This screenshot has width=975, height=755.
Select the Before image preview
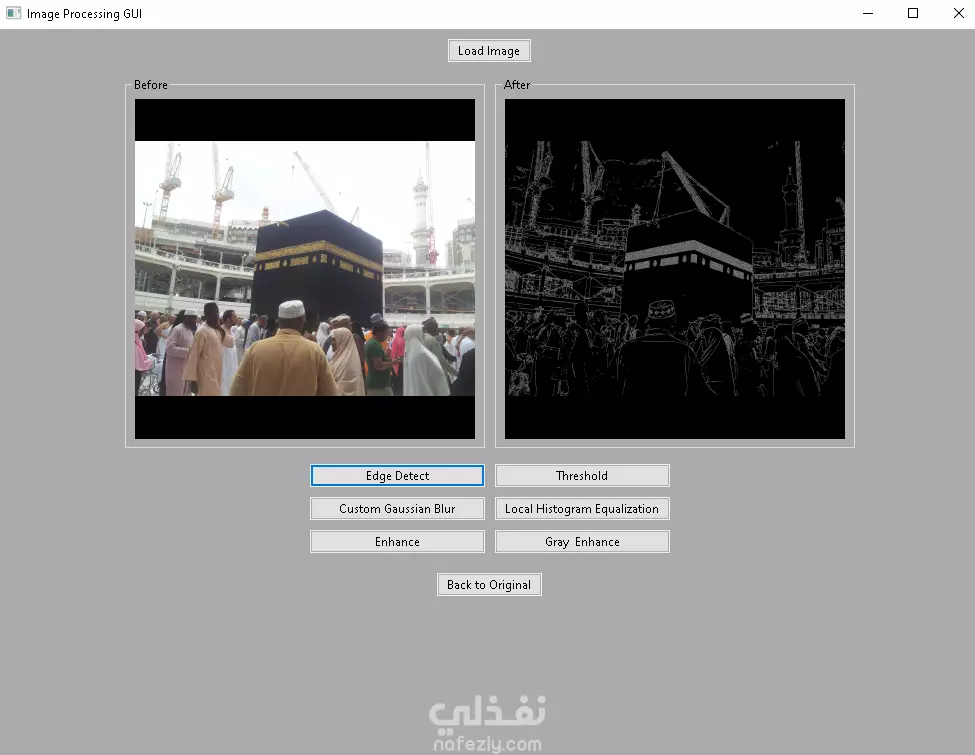click(x=305, y=269)
